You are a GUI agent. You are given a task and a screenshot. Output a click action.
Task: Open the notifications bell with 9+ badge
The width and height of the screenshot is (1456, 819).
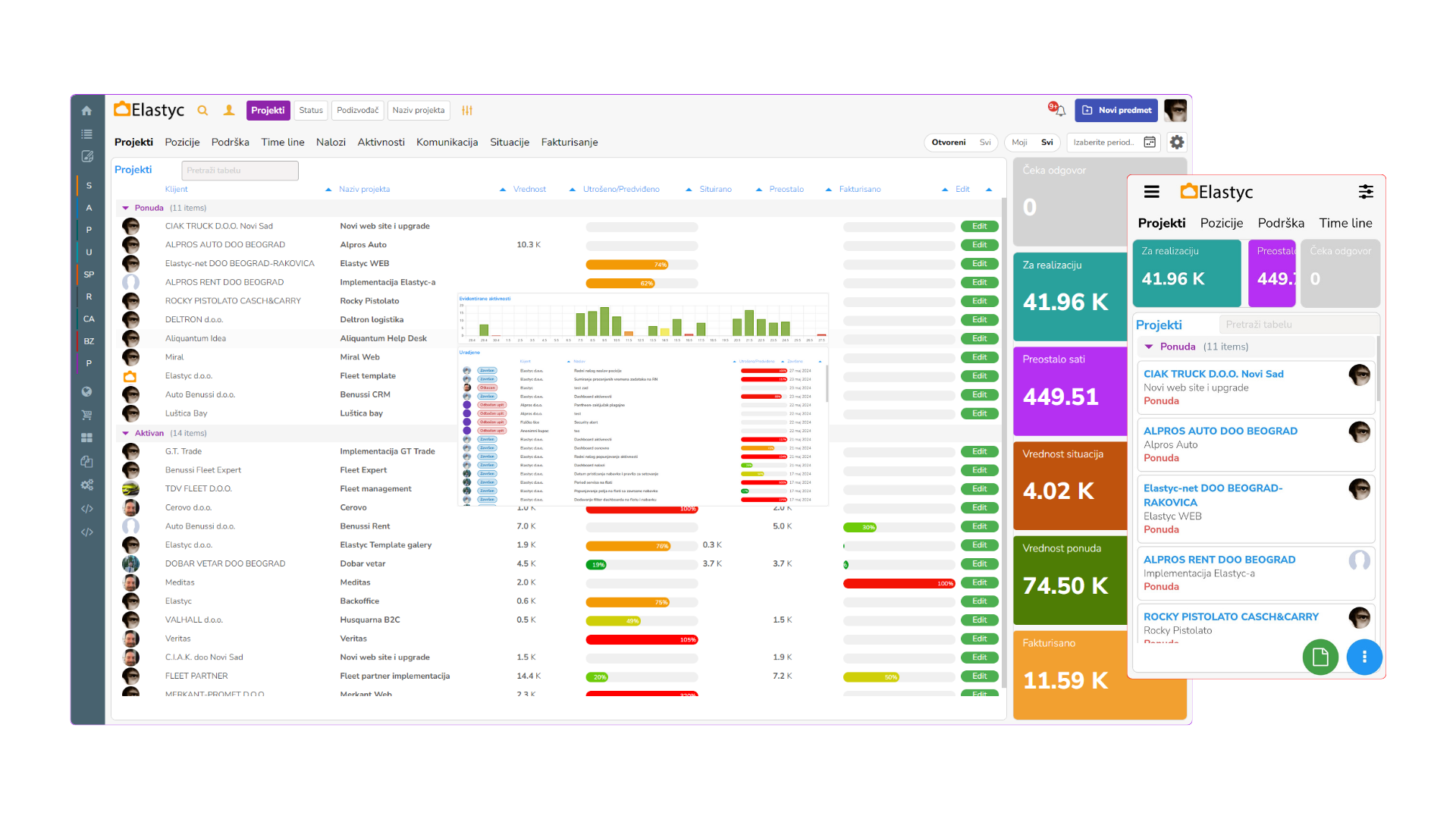pos(1059,110)
